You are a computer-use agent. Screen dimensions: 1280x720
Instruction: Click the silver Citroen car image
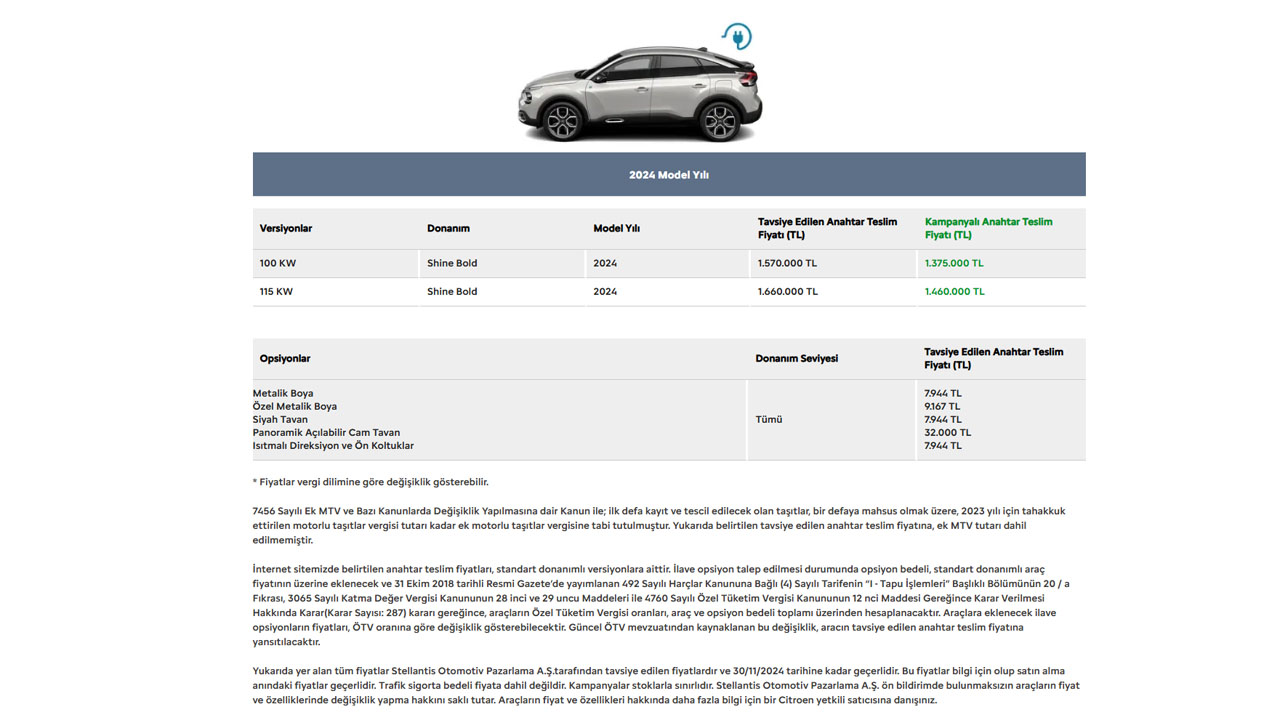(x=640, y=95)
